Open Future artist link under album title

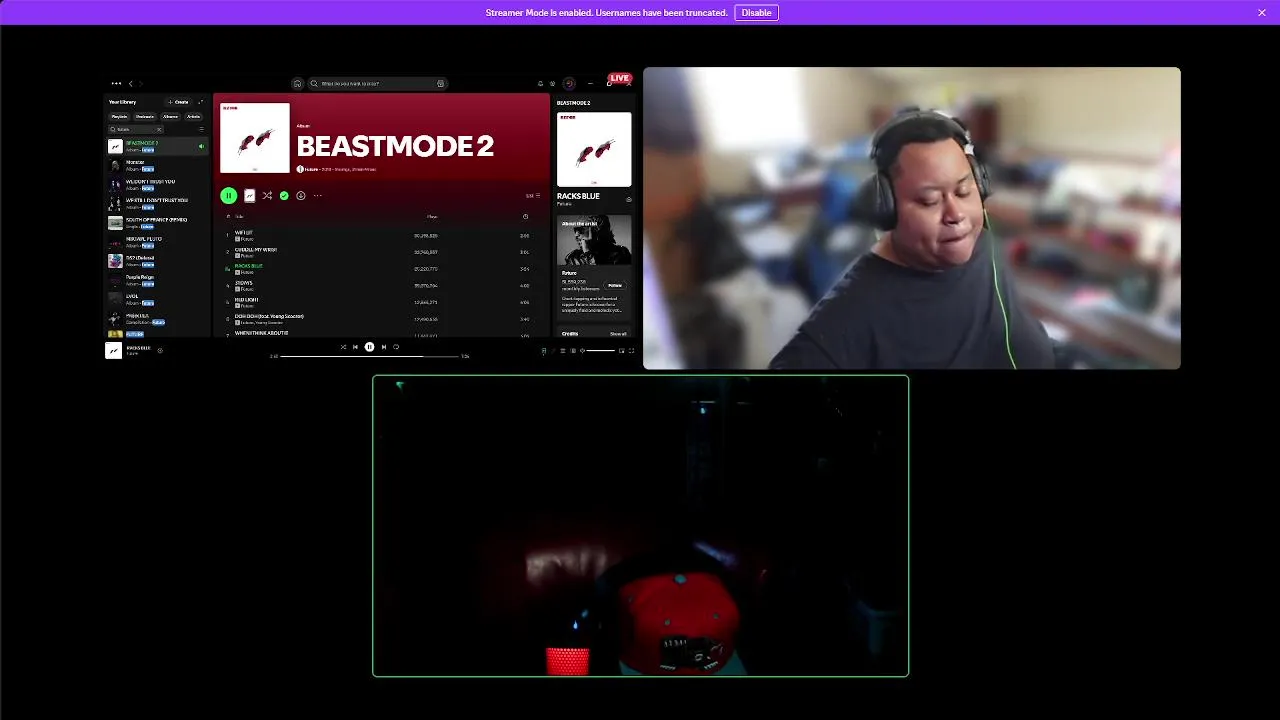tap(311, 169)
